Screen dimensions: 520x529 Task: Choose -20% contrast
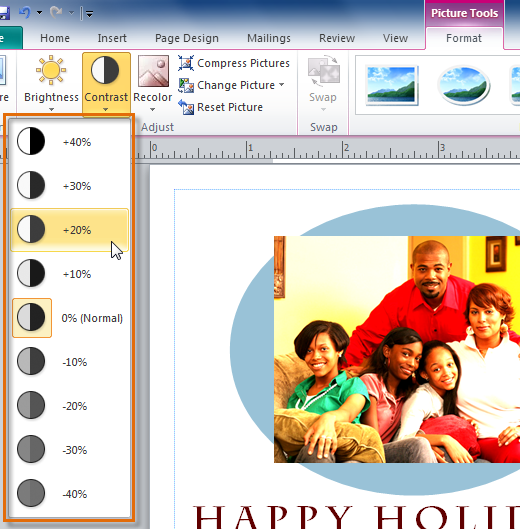(69, 406)
